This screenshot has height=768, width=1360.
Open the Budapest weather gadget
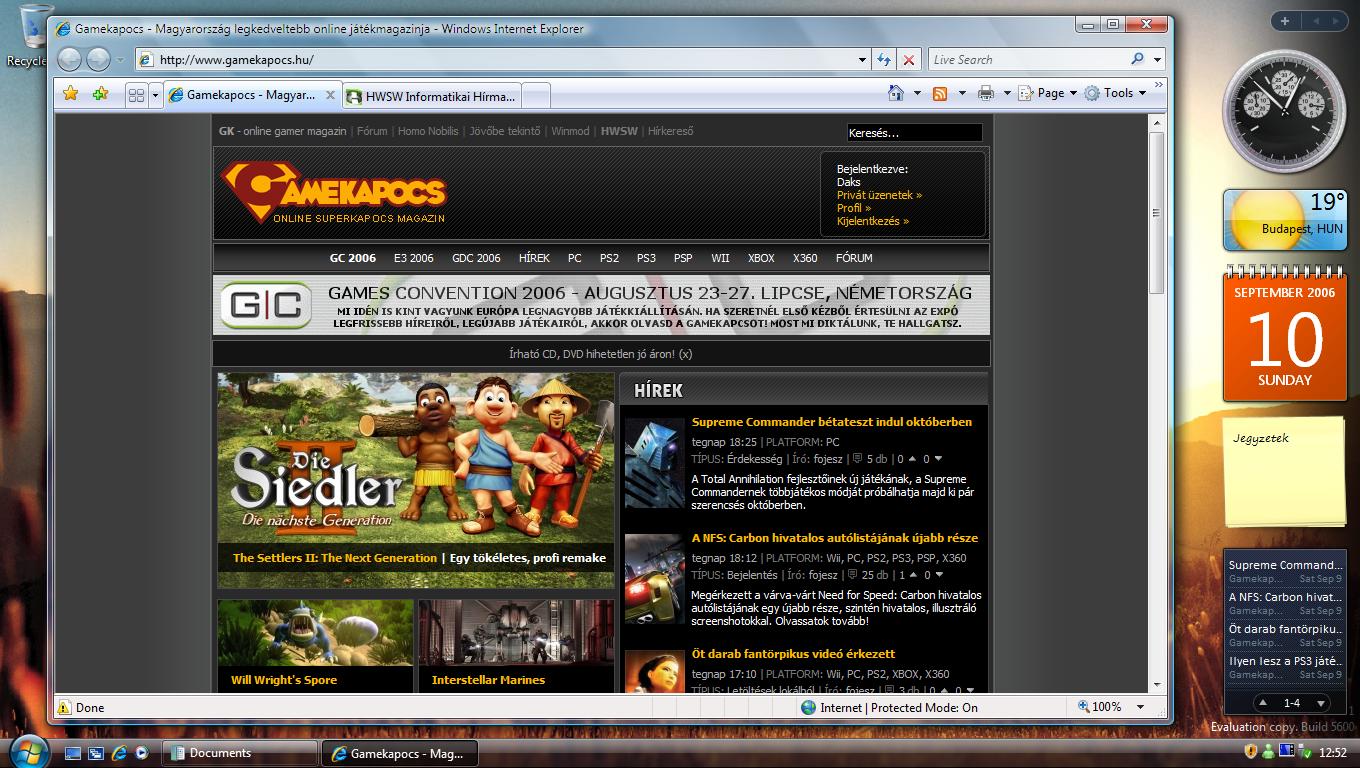click(1285, 220)
